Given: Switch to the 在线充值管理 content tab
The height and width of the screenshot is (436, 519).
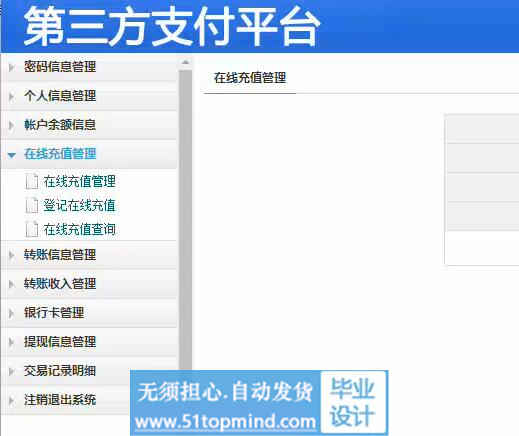Looking at the screenshot, I should (x=250, y=78).
